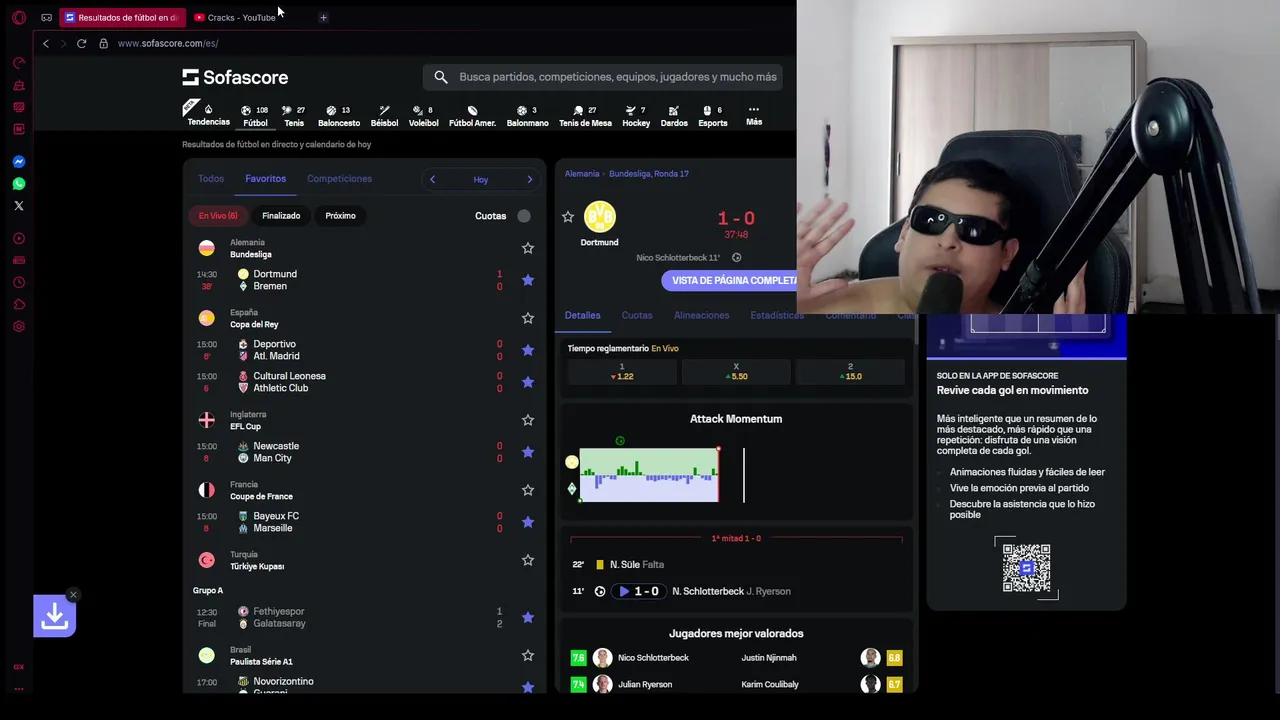Toggle favorite star for Copa del Rey

point(528,318)
